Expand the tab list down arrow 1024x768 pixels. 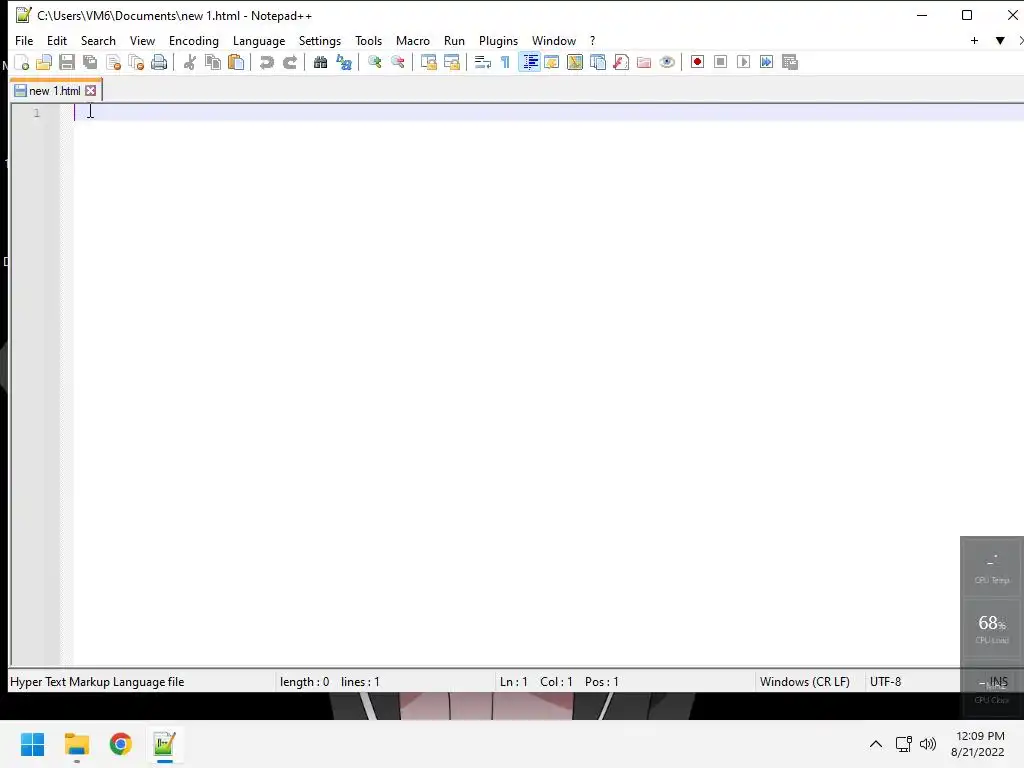tap(1000, 40)
